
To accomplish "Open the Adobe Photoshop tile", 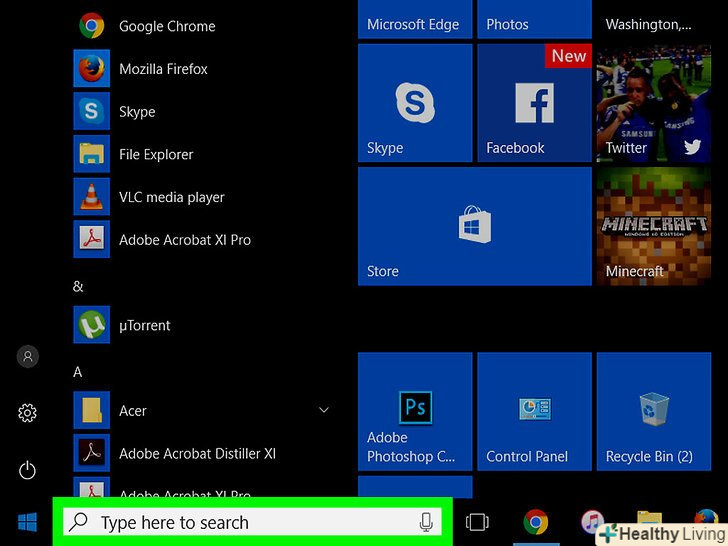I will coord(414,411).
